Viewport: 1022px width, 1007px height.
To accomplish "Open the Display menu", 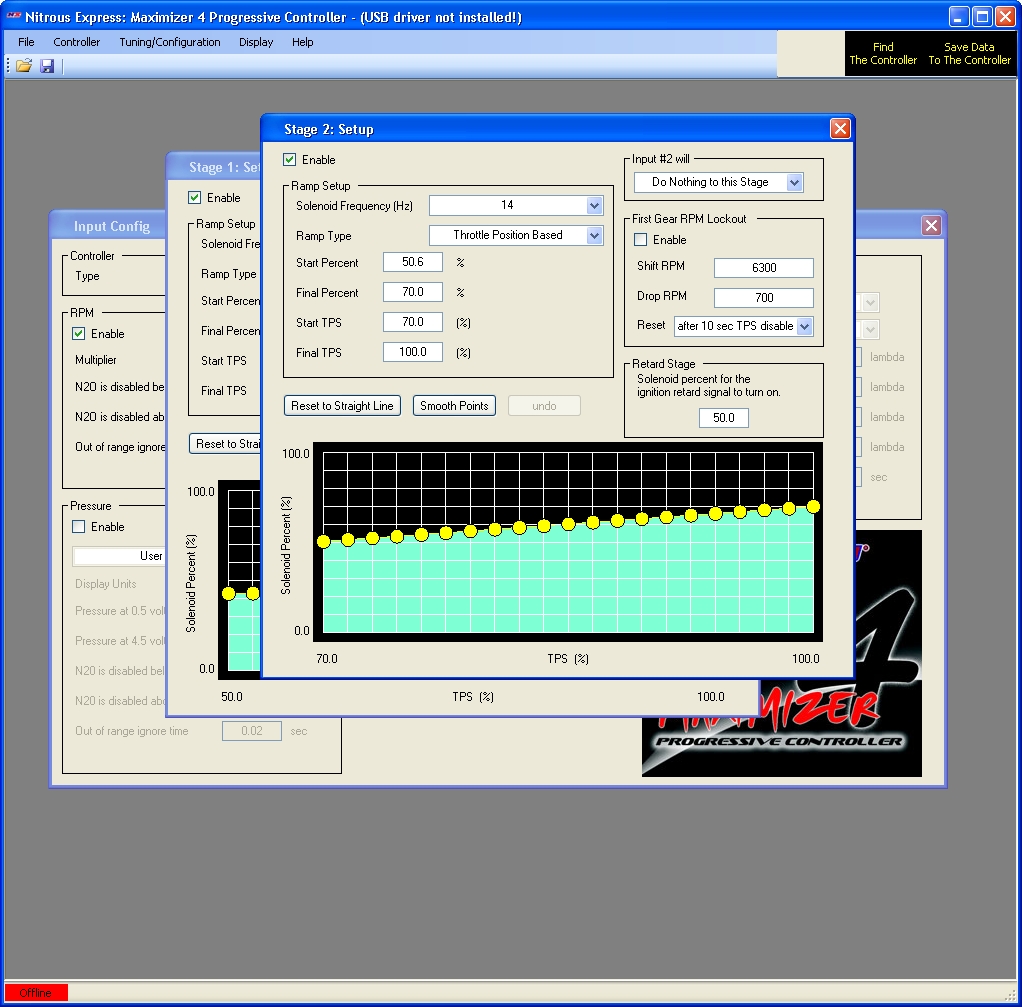I will 256,42.
